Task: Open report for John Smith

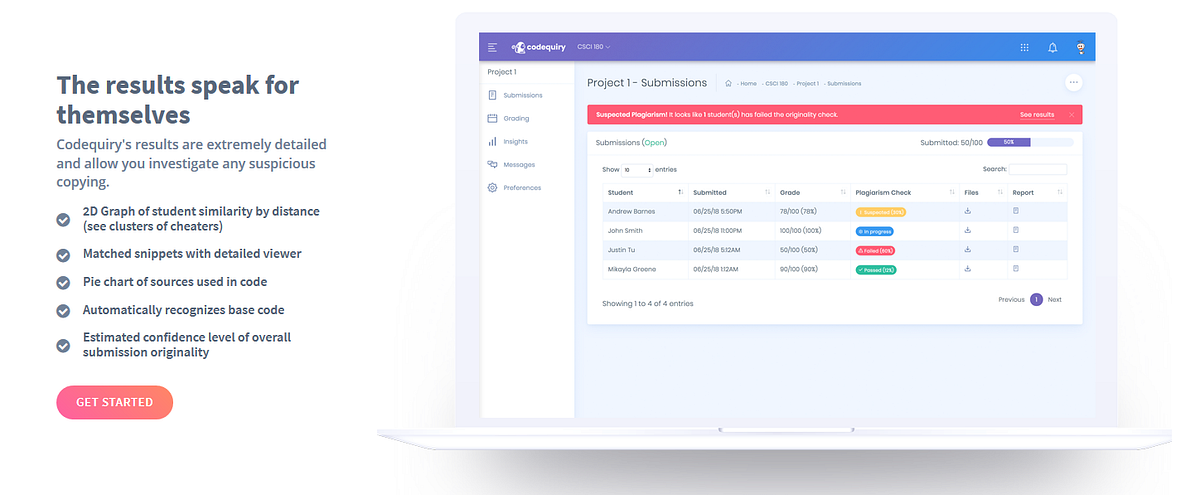Action: tap(1016, 230)
